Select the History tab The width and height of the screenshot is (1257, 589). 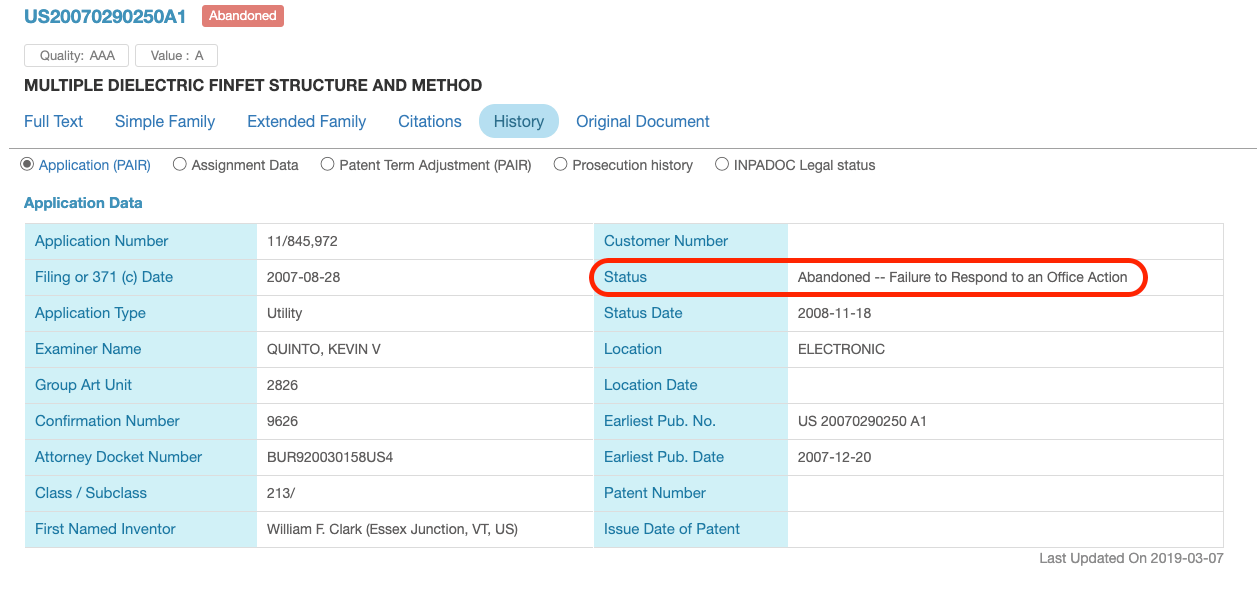pos(519,121)
